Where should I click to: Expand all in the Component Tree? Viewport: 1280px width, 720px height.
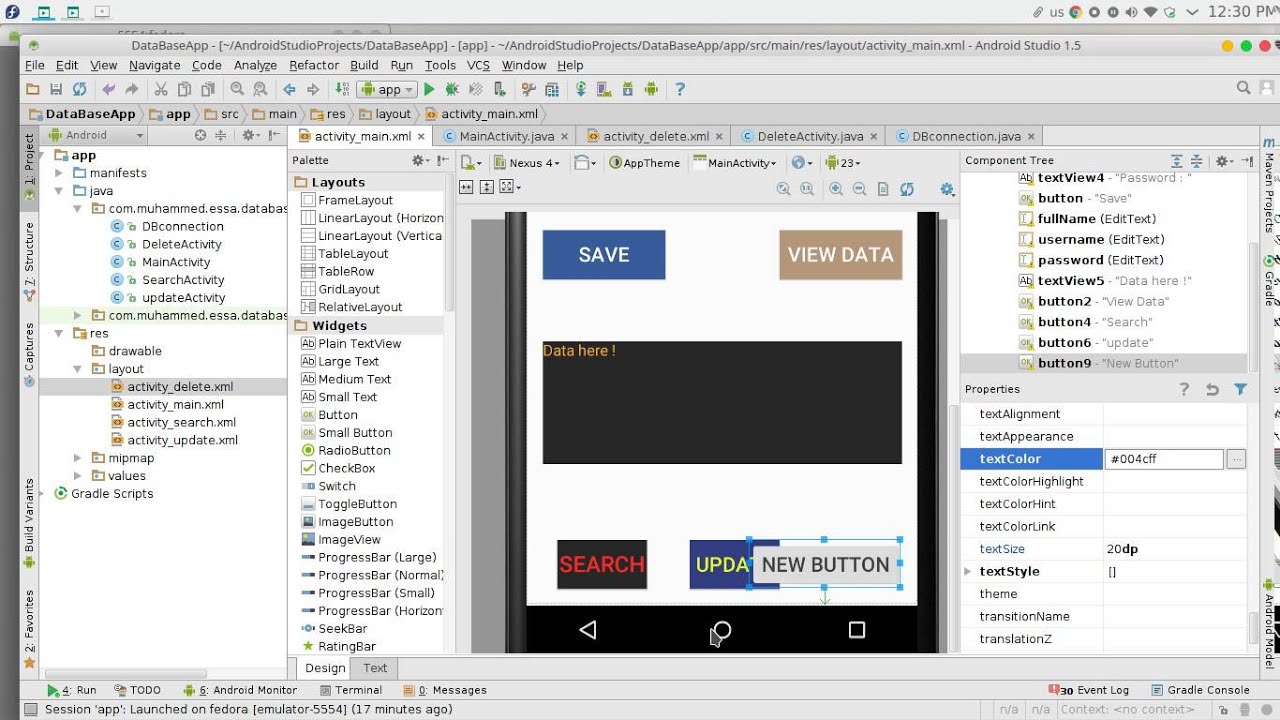coord(1177,161)
